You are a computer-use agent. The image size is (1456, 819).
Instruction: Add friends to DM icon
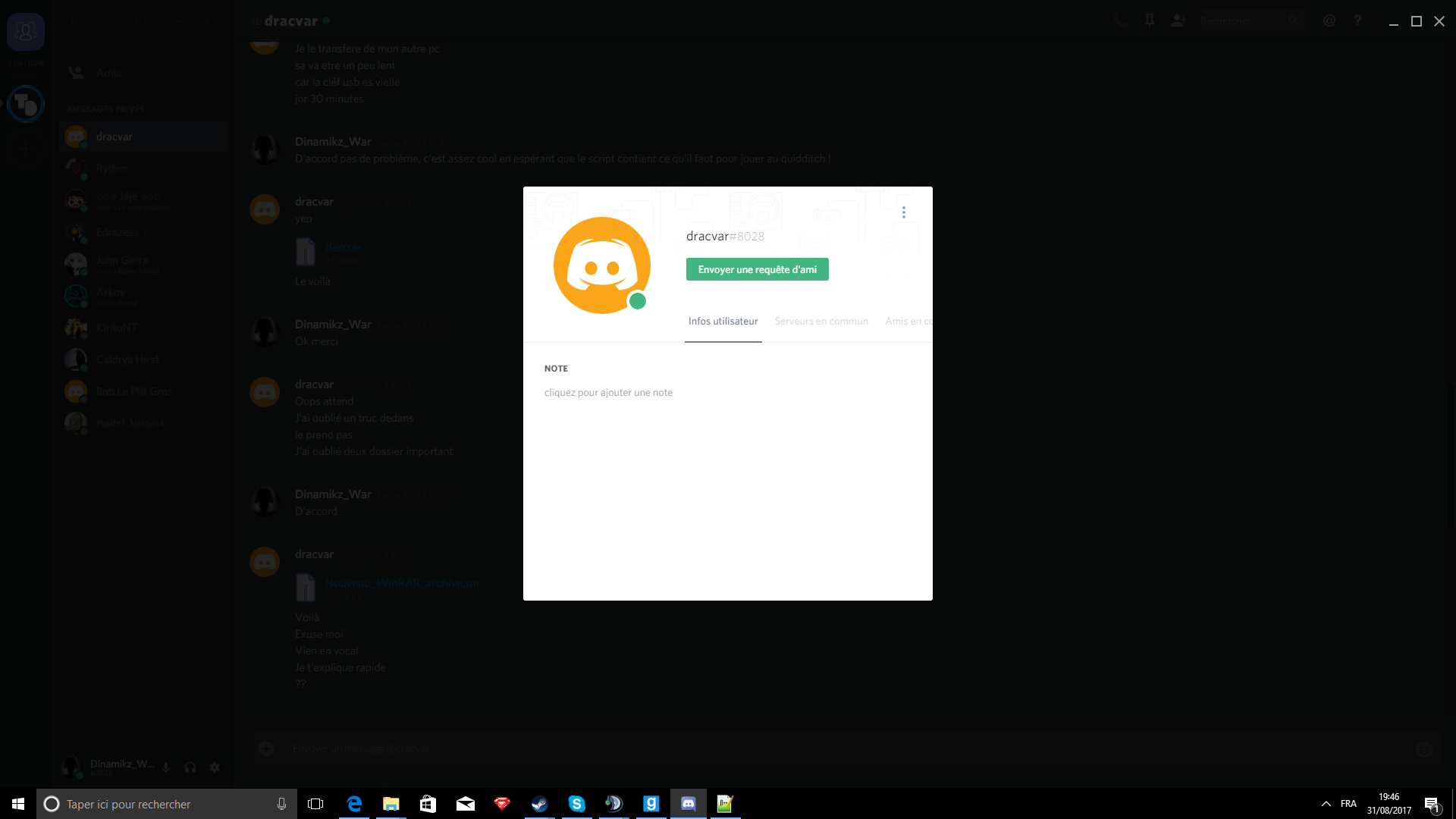coord(1178,21)
